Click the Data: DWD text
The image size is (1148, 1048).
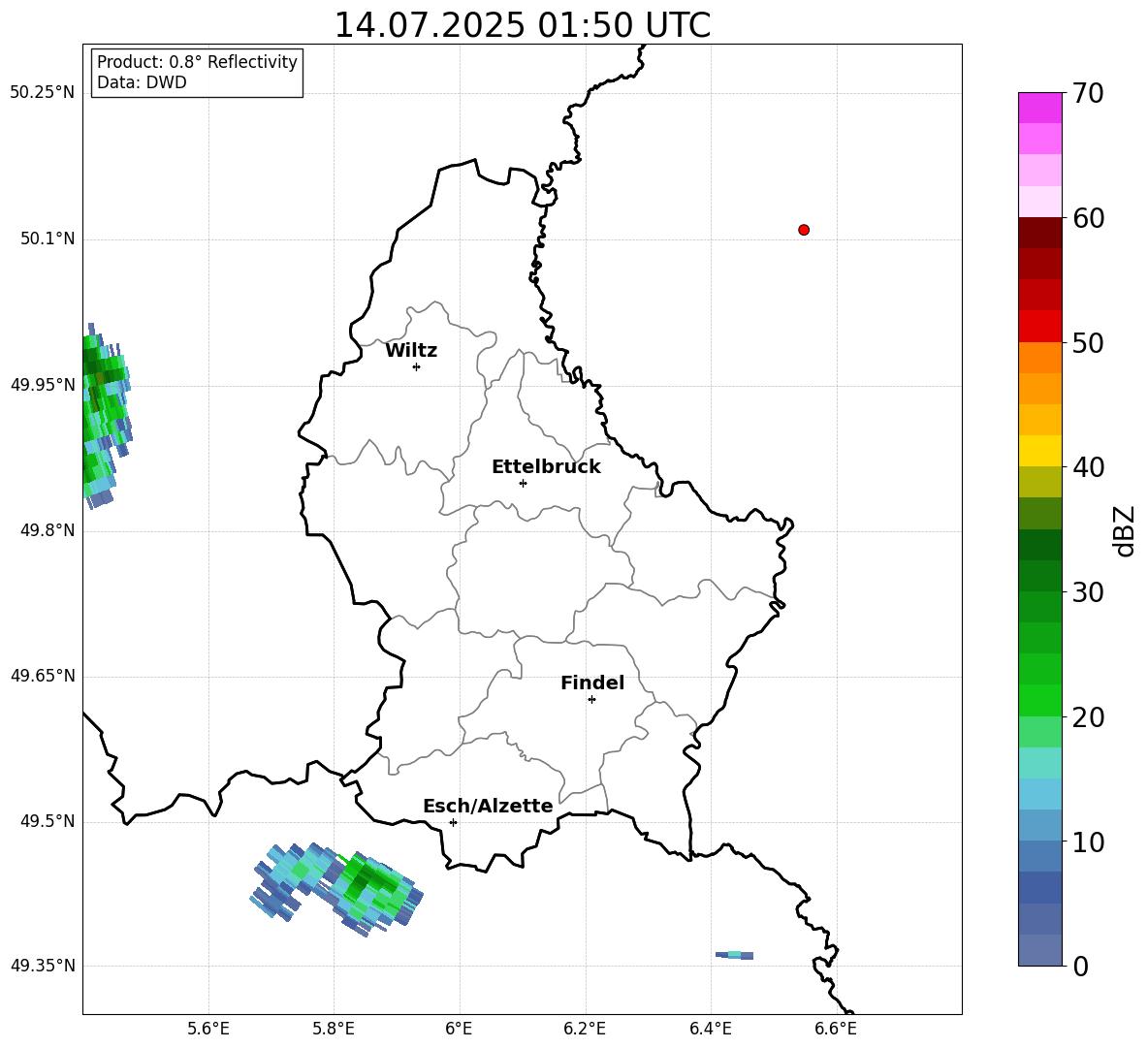pos(142,82)
